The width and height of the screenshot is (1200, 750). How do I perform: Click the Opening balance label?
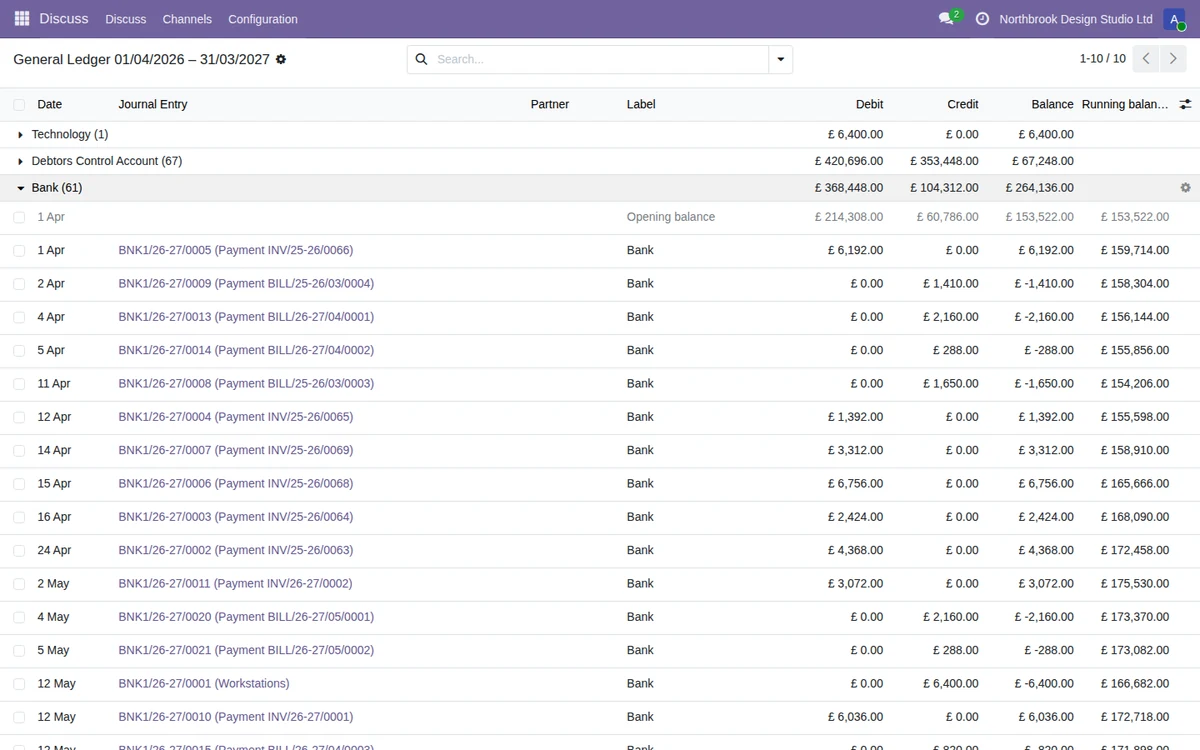pyautogui.click(x=671, y=217)
